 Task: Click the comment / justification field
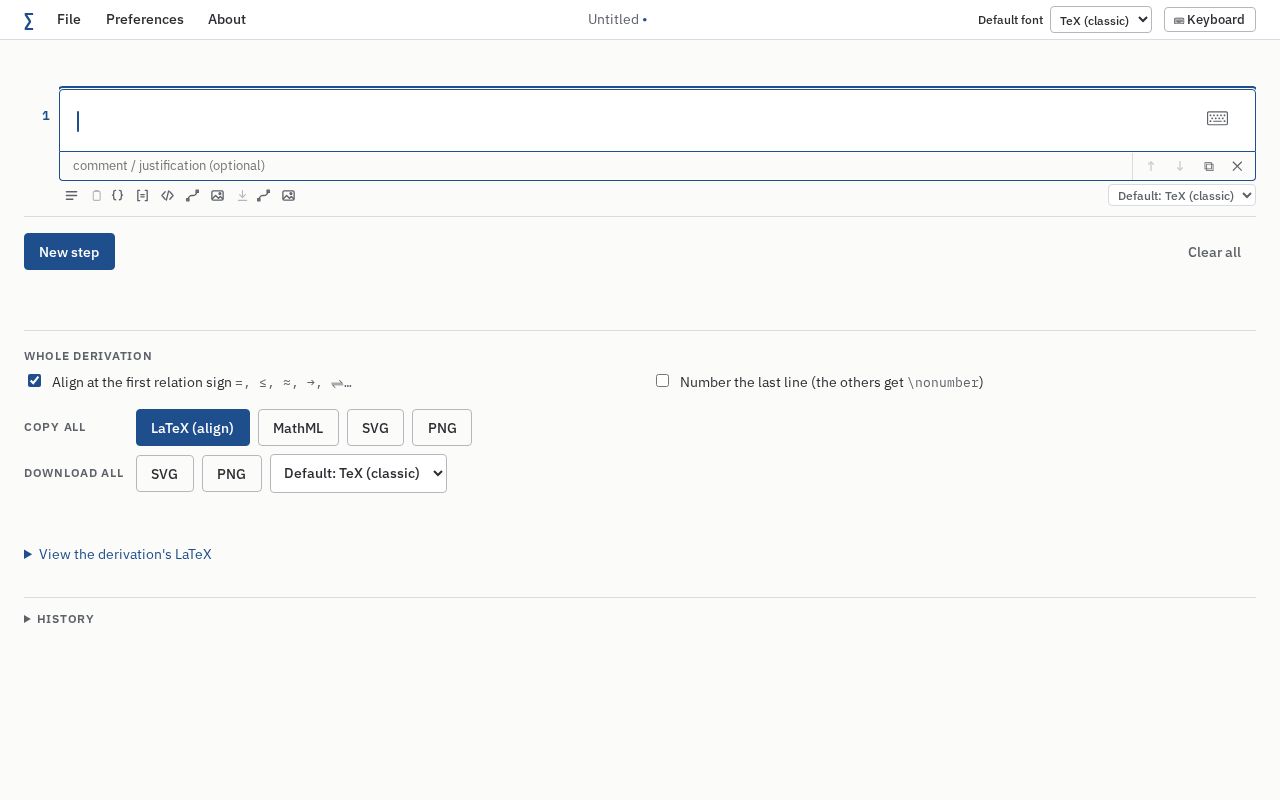coord(596,166)
